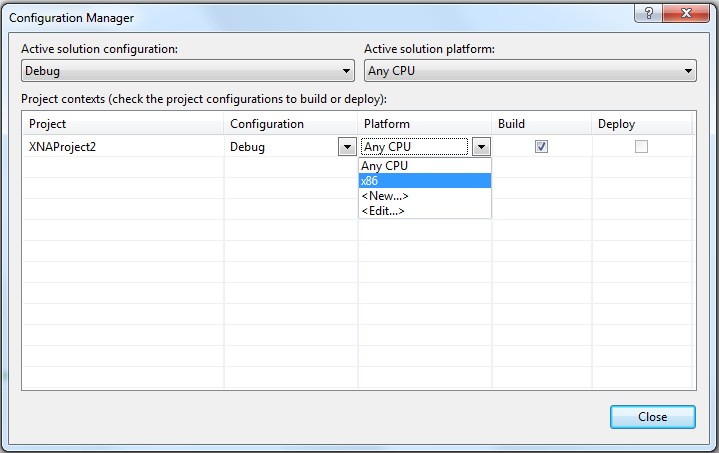Image resolution: width=719 pixels, height=453 pixels.
Task: Click the Configuration column header
Action: tap(290, 124)
